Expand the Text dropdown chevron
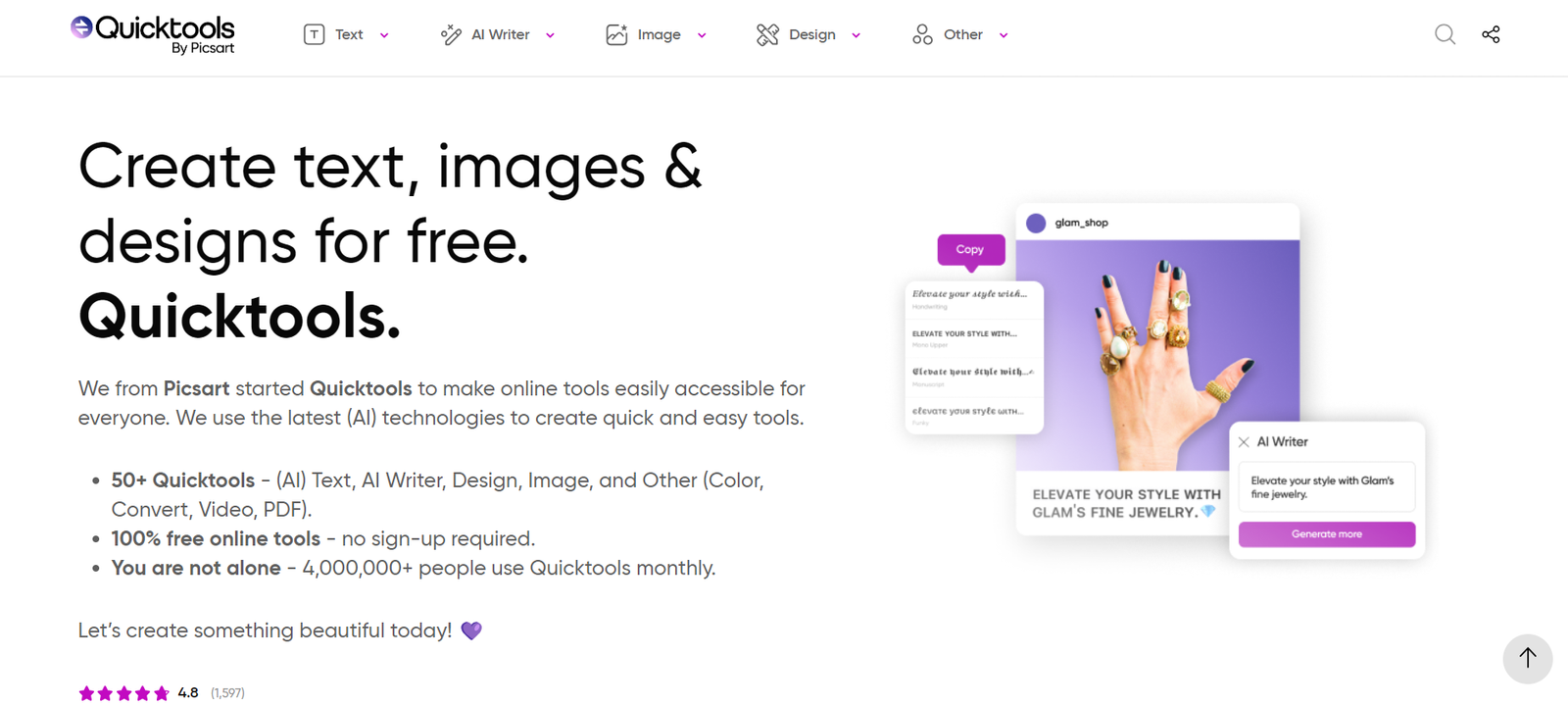The width and height of the screenshot is (1568, 706). (x=384, y=36)
